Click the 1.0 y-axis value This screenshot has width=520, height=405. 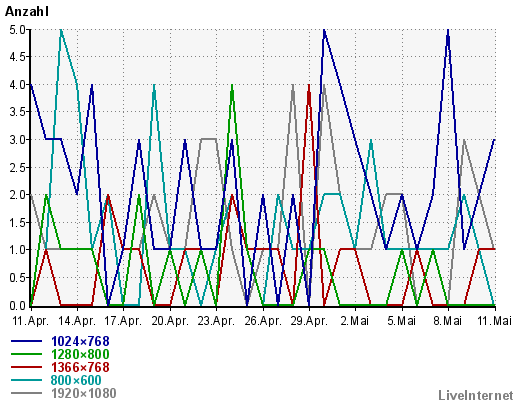(x=17, y=250)
